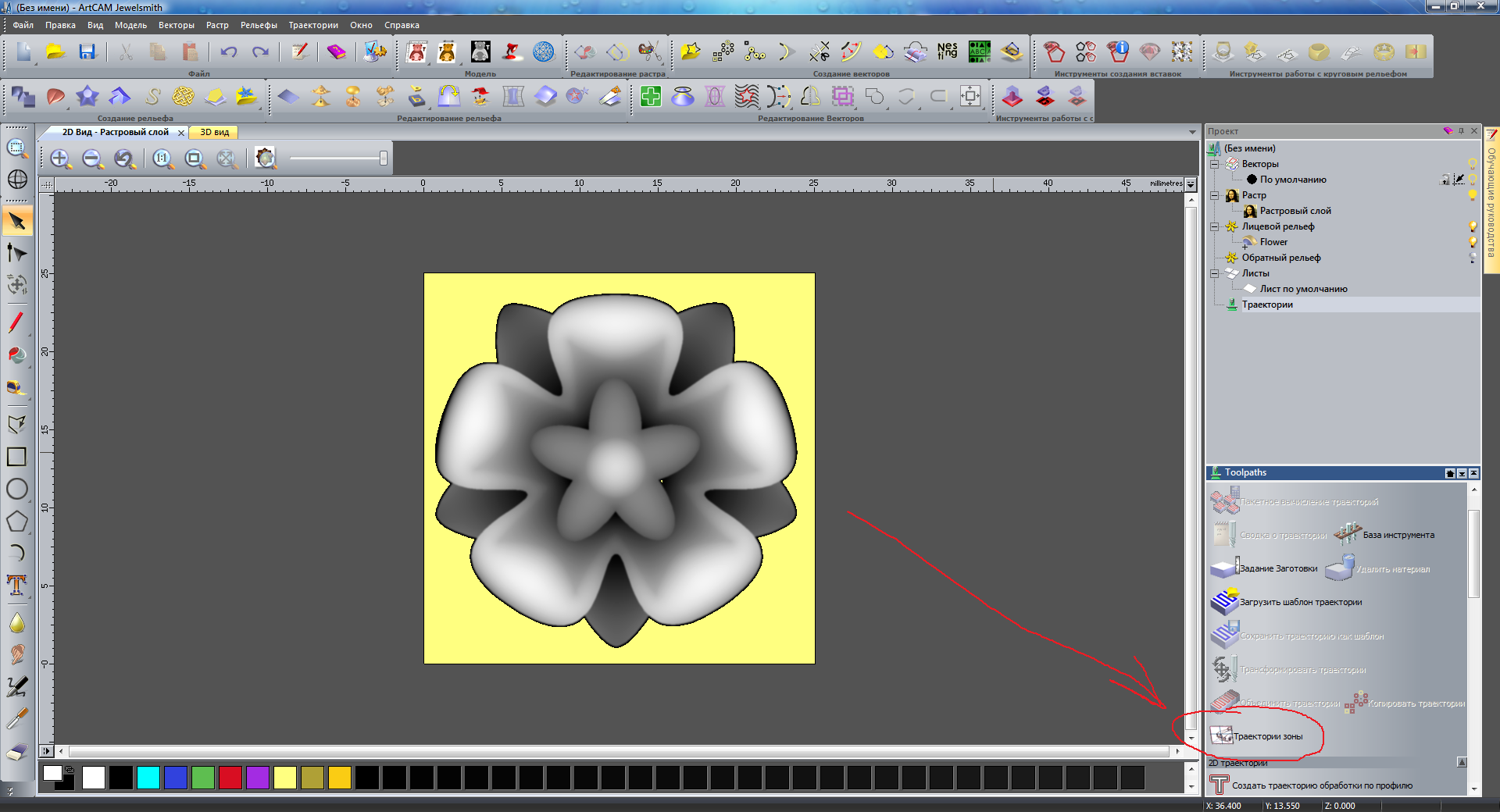The height and width of the screenshot is (812, 1500).
Task: Redo the last undone action
Action: click(x=260, y=52)
